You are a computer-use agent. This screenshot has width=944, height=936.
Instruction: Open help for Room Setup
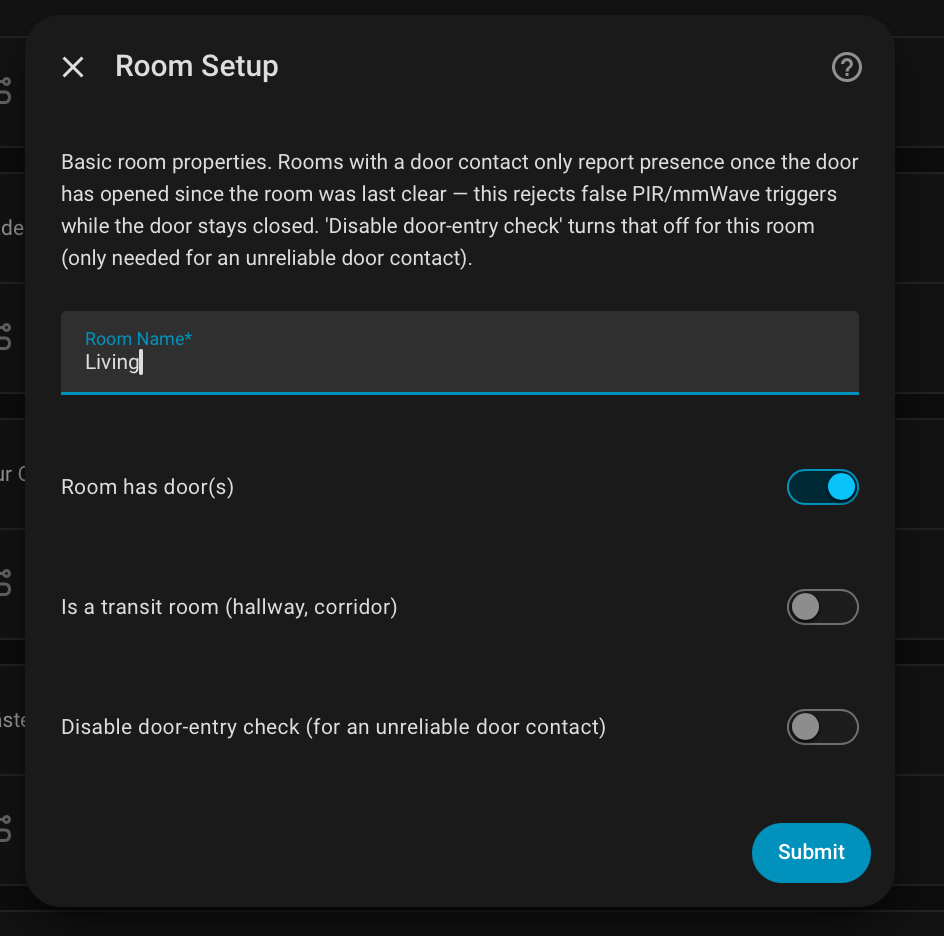(846, 67)
